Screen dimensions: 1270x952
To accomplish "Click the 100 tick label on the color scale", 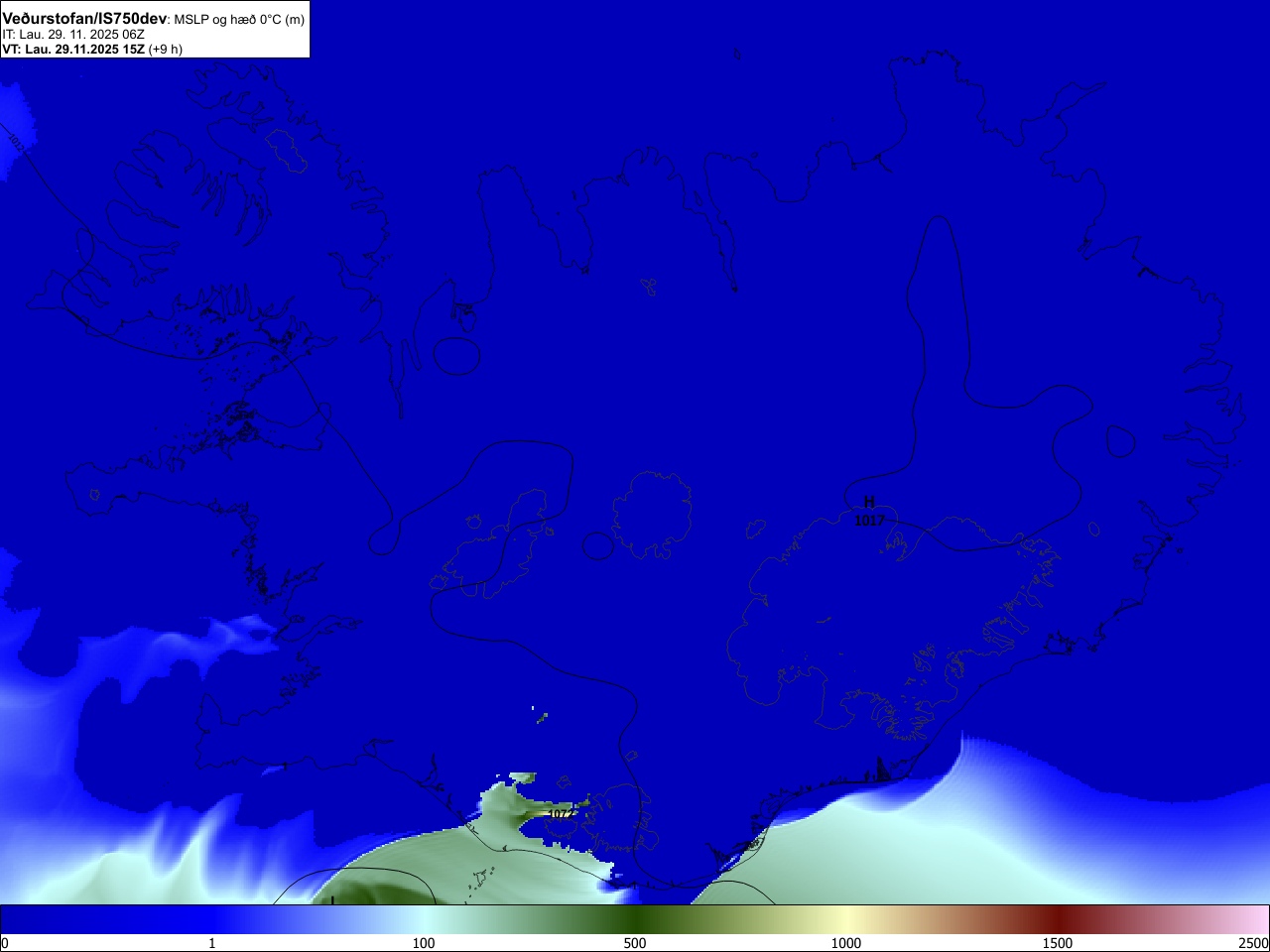I will pyautogui.click(x=424, y=943).
